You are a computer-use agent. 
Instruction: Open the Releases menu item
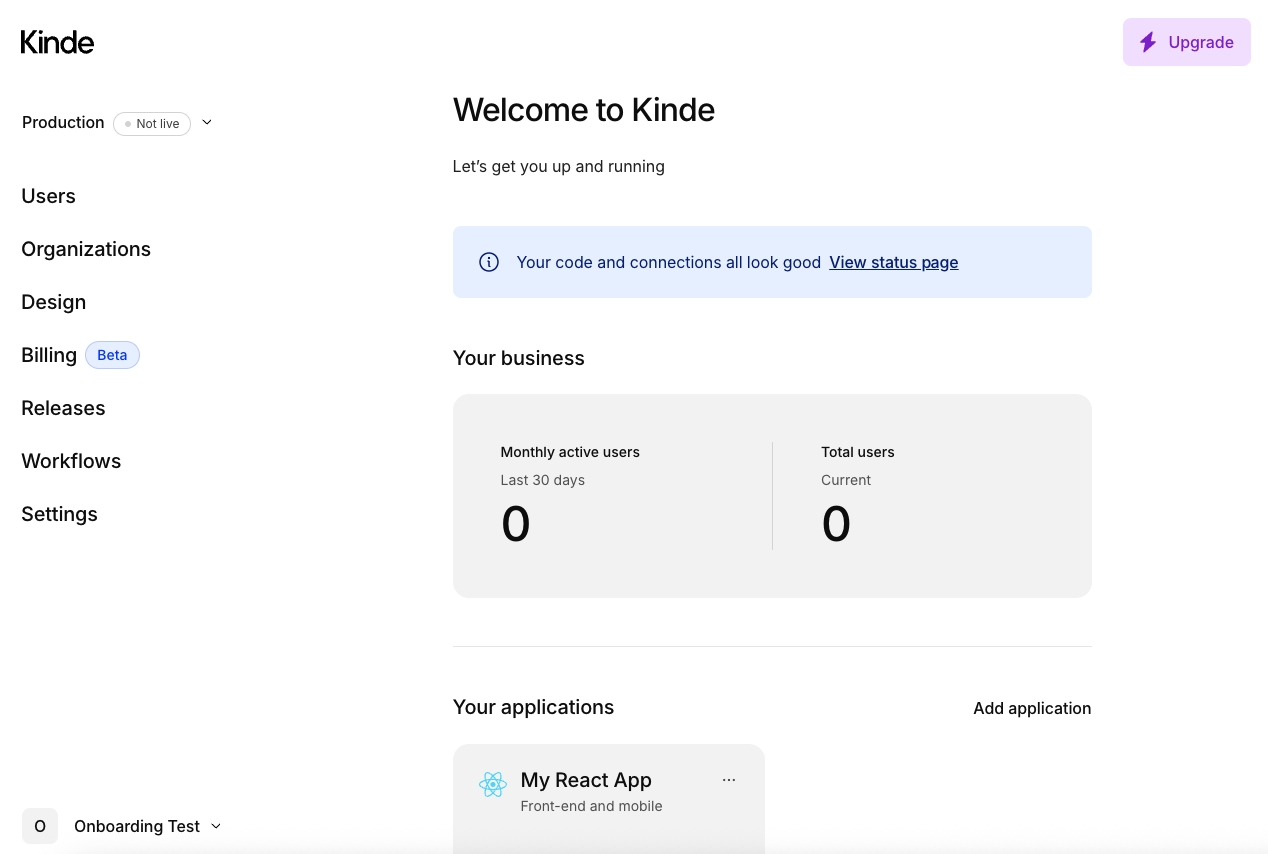63,408
